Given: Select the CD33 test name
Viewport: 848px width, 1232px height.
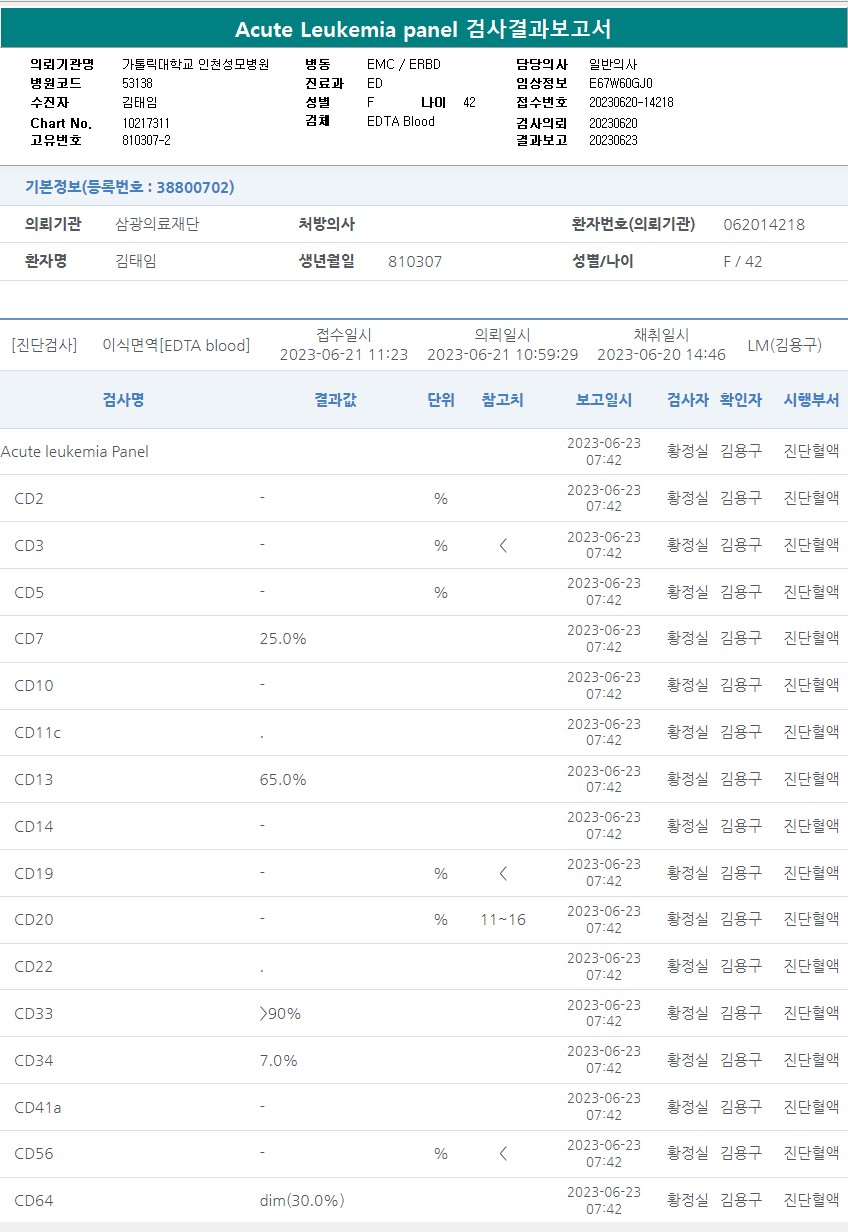Looking at the screenshot, I should (34, 1014).
